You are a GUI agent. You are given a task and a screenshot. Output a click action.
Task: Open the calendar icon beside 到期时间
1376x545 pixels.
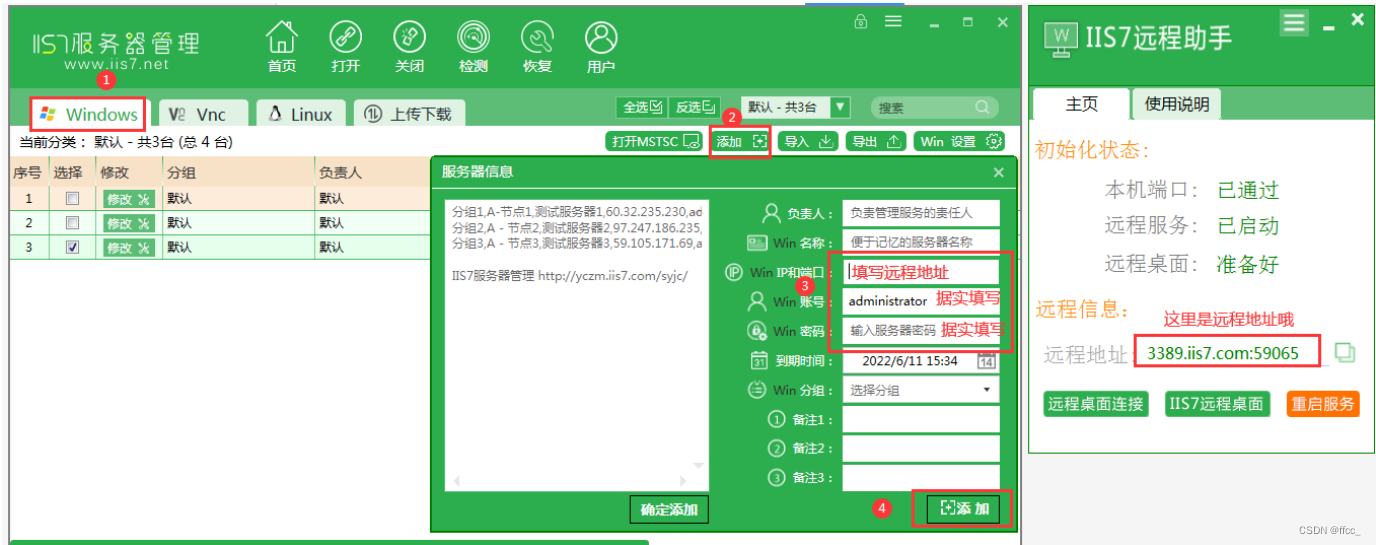[987, 361]
